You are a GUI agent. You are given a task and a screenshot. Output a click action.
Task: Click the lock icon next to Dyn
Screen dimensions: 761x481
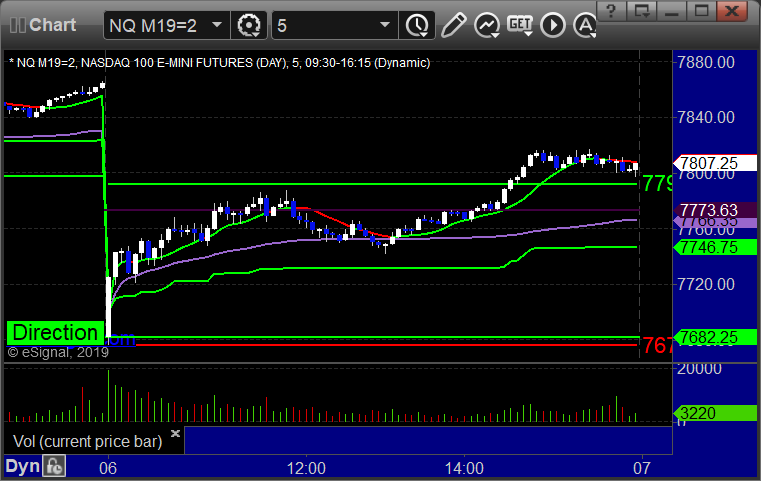click(54, 466)
